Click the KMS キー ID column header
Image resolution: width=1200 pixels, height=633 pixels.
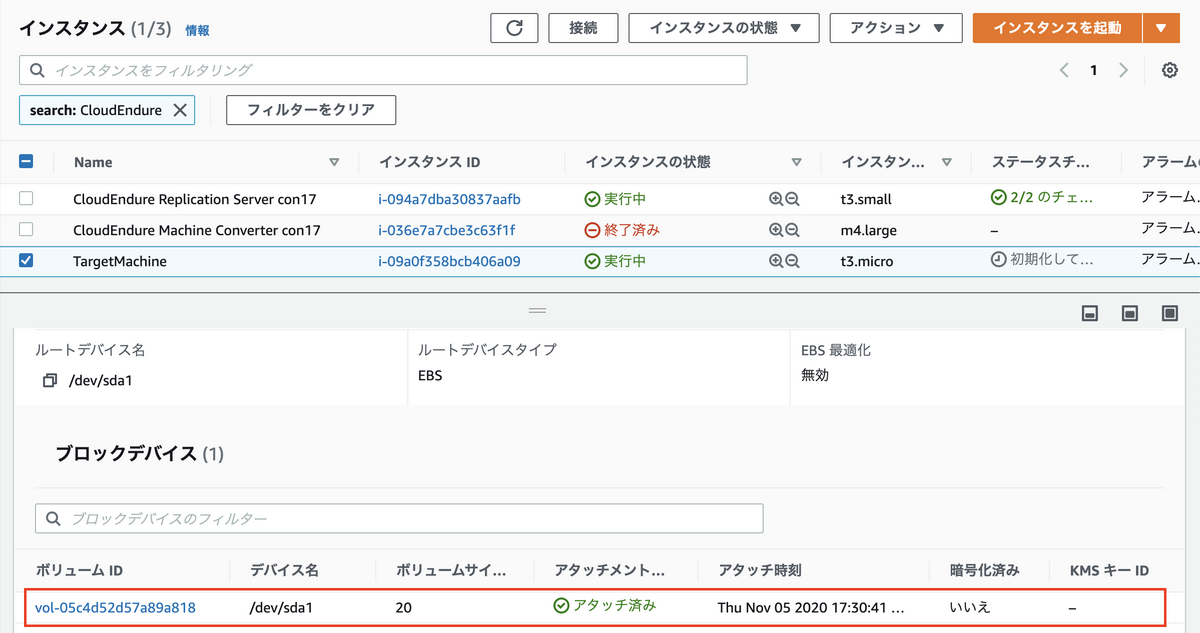tap(1110, 570)
